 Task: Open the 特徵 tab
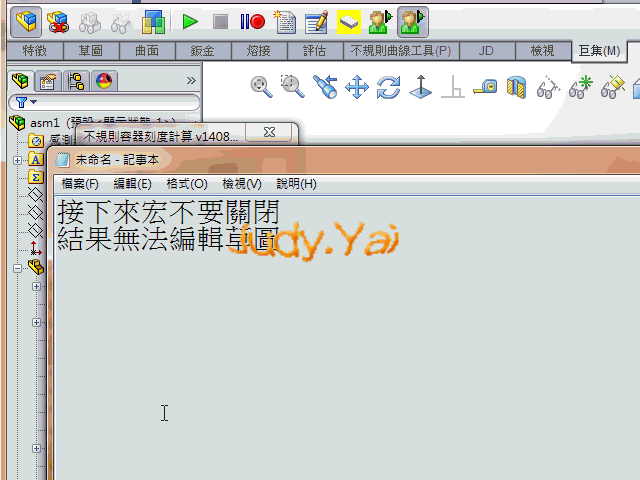pos(35,51)
